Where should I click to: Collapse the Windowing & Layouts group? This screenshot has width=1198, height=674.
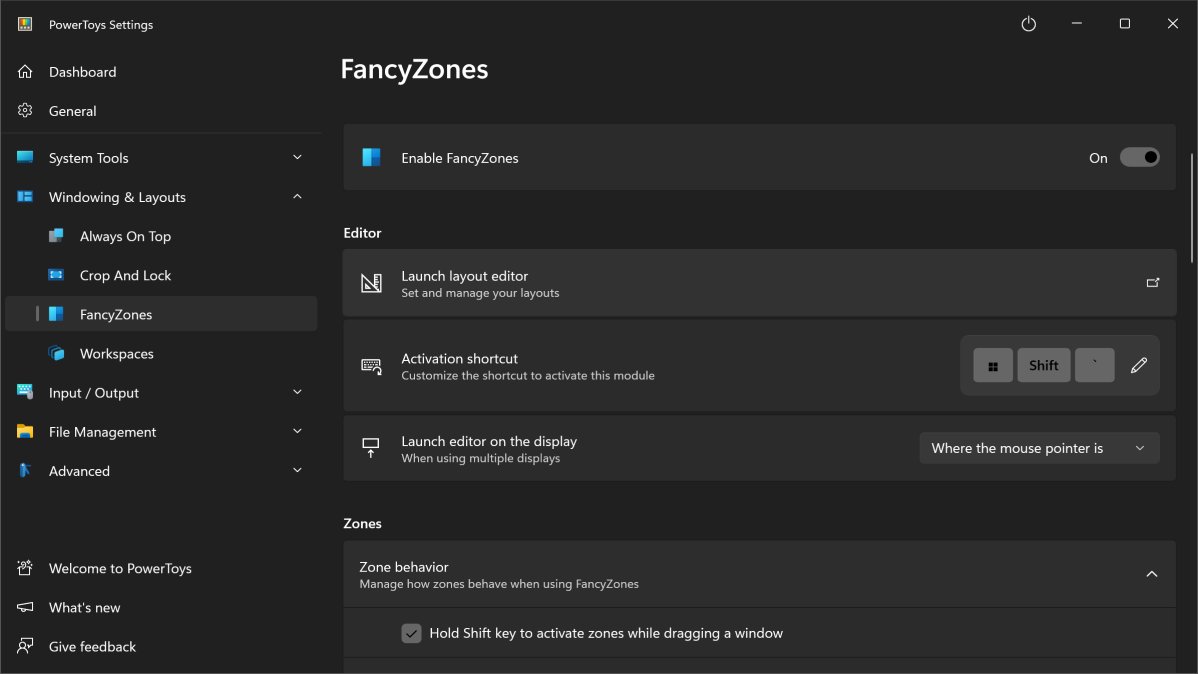tap(297, 197)
